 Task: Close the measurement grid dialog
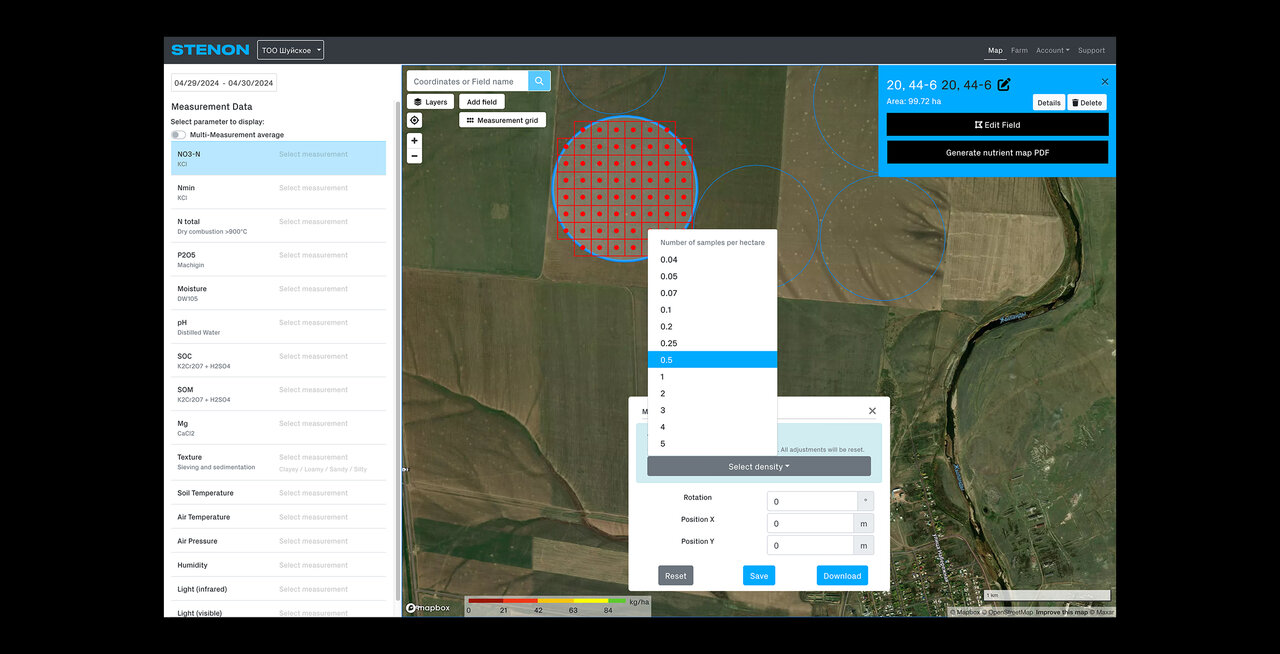tap(872, 411)
